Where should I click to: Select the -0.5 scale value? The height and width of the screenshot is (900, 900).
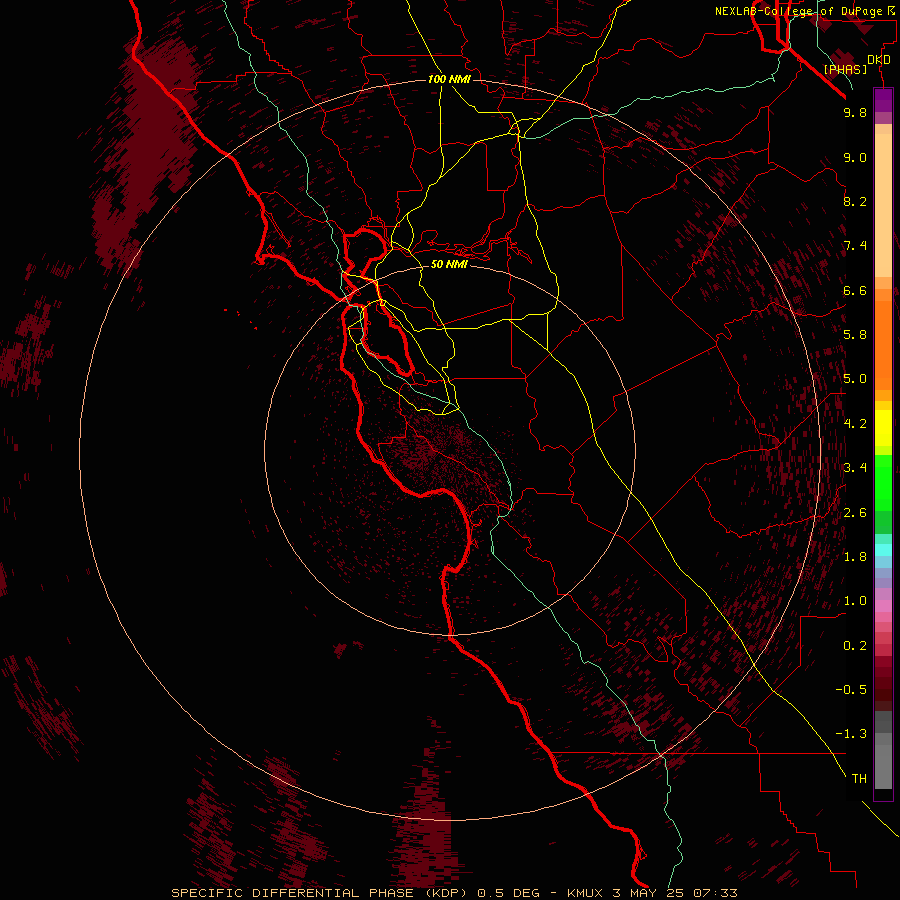pyautogui.click(x=851, y=689)
